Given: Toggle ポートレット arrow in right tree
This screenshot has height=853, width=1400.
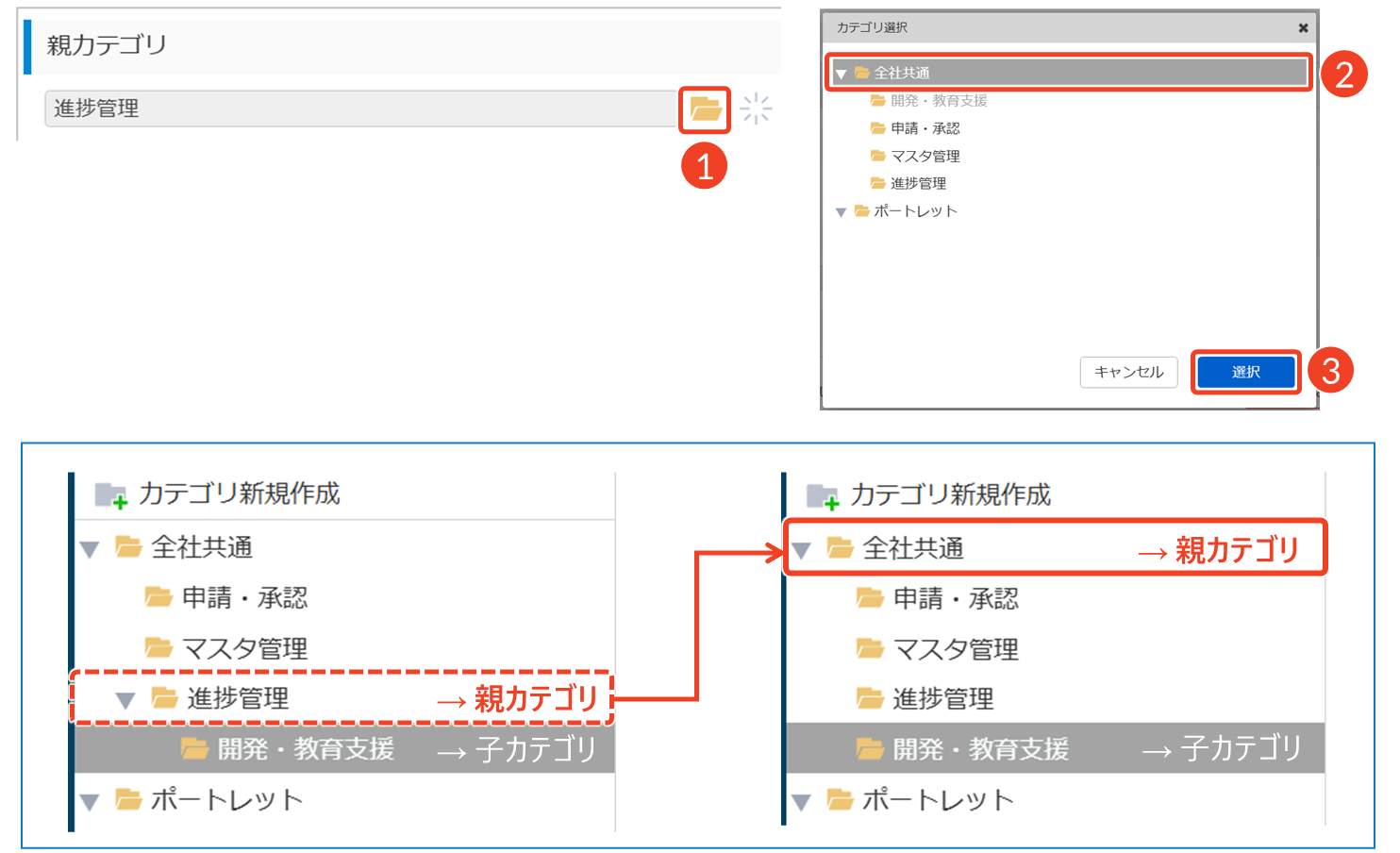Looking at the screenshot, I should click(801, 802).
